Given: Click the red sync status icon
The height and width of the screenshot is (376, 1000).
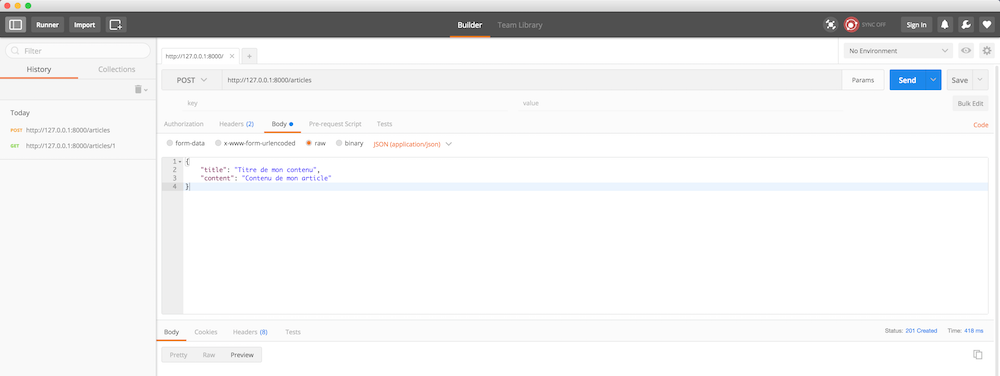Looking at the screenshot, I should coord(851,25).
